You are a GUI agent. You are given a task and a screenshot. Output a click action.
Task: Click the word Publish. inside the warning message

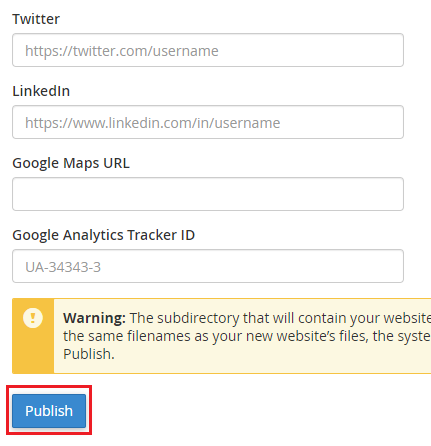(x=89, y=354)
